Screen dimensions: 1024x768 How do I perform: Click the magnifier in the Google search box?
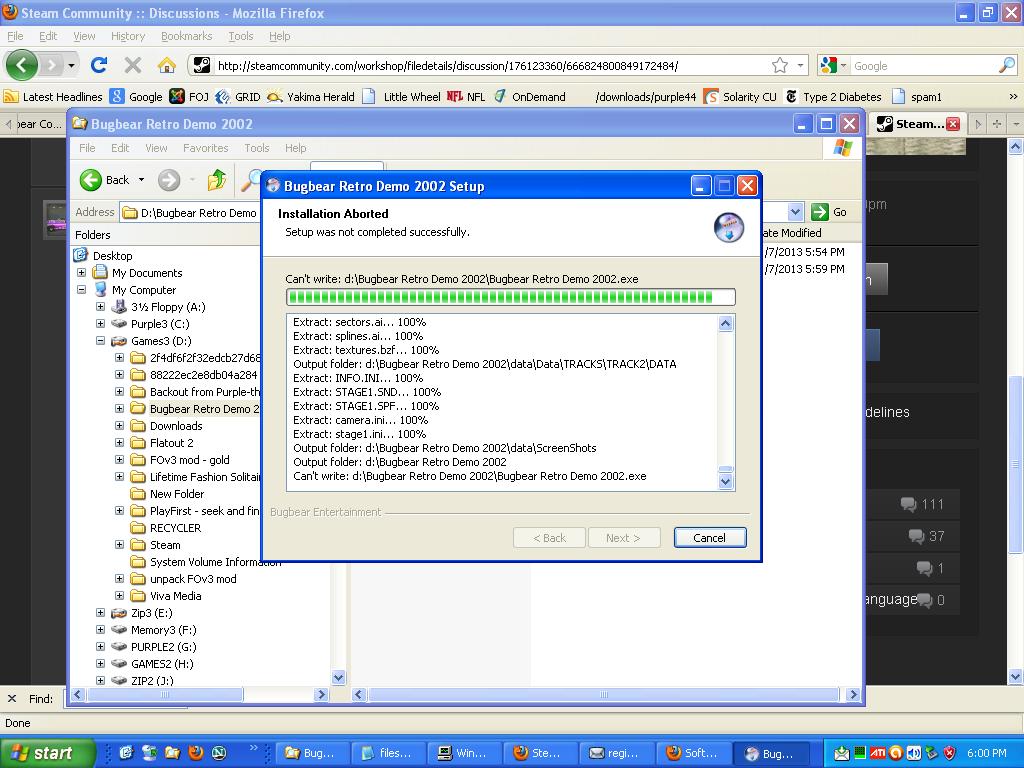1006,65
